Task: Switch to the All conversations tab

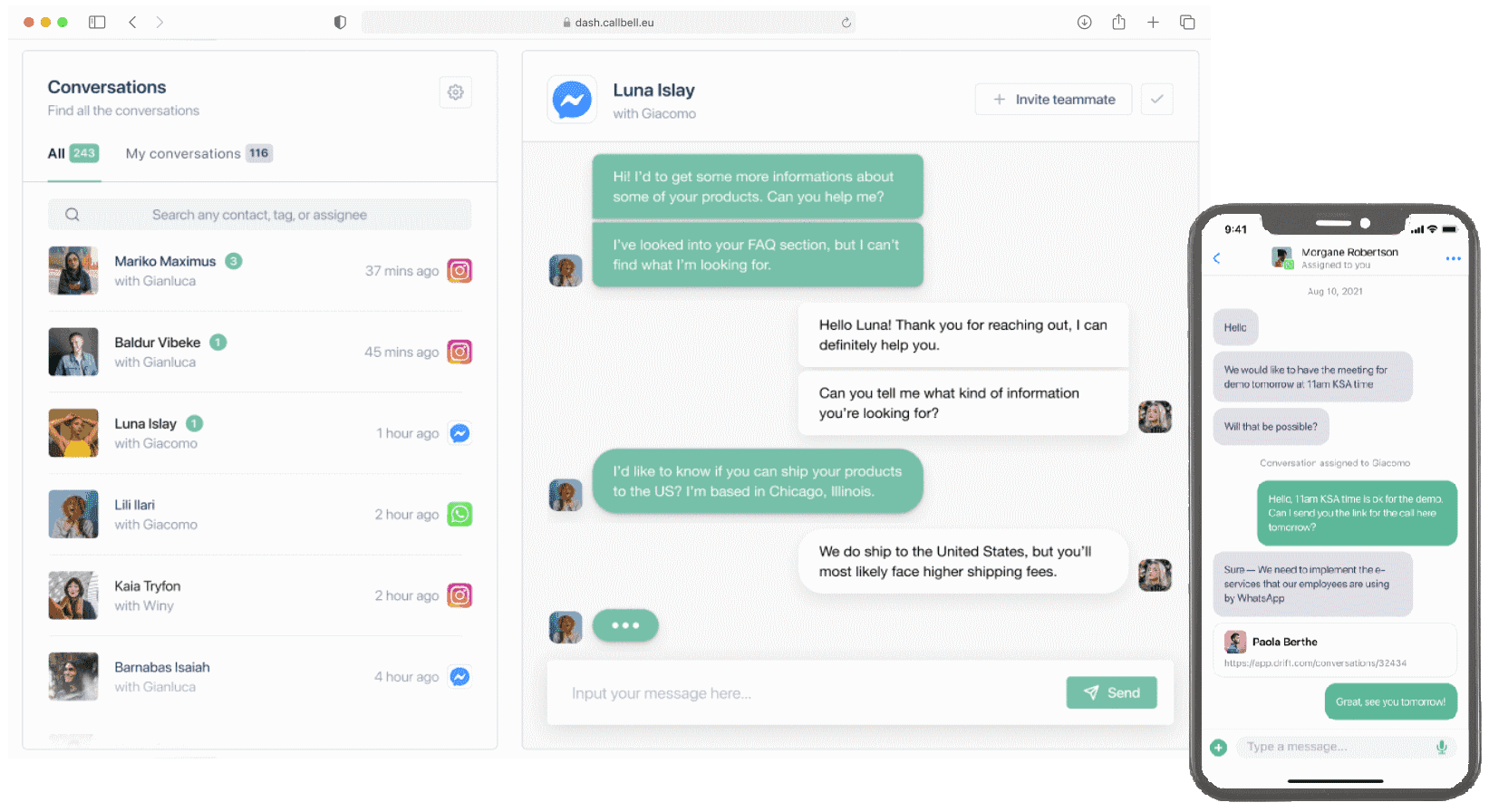Action: pyautogui.click(x=73, y=154)
